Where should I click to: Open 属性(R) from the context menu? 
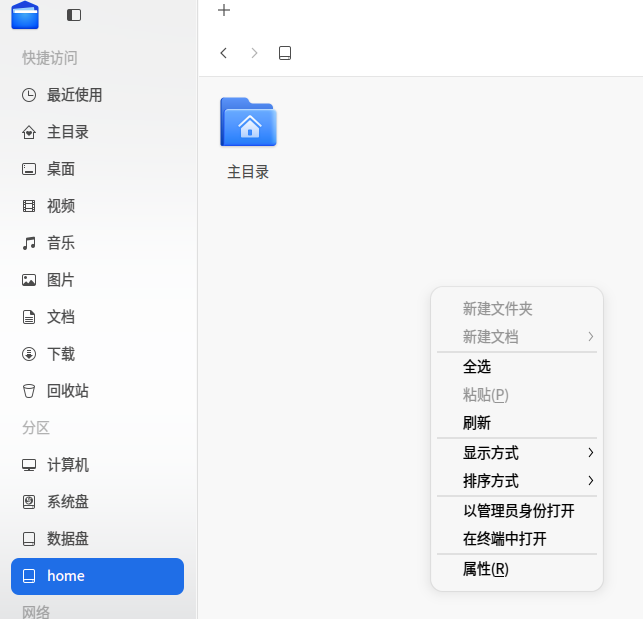(x=517, y=569)
